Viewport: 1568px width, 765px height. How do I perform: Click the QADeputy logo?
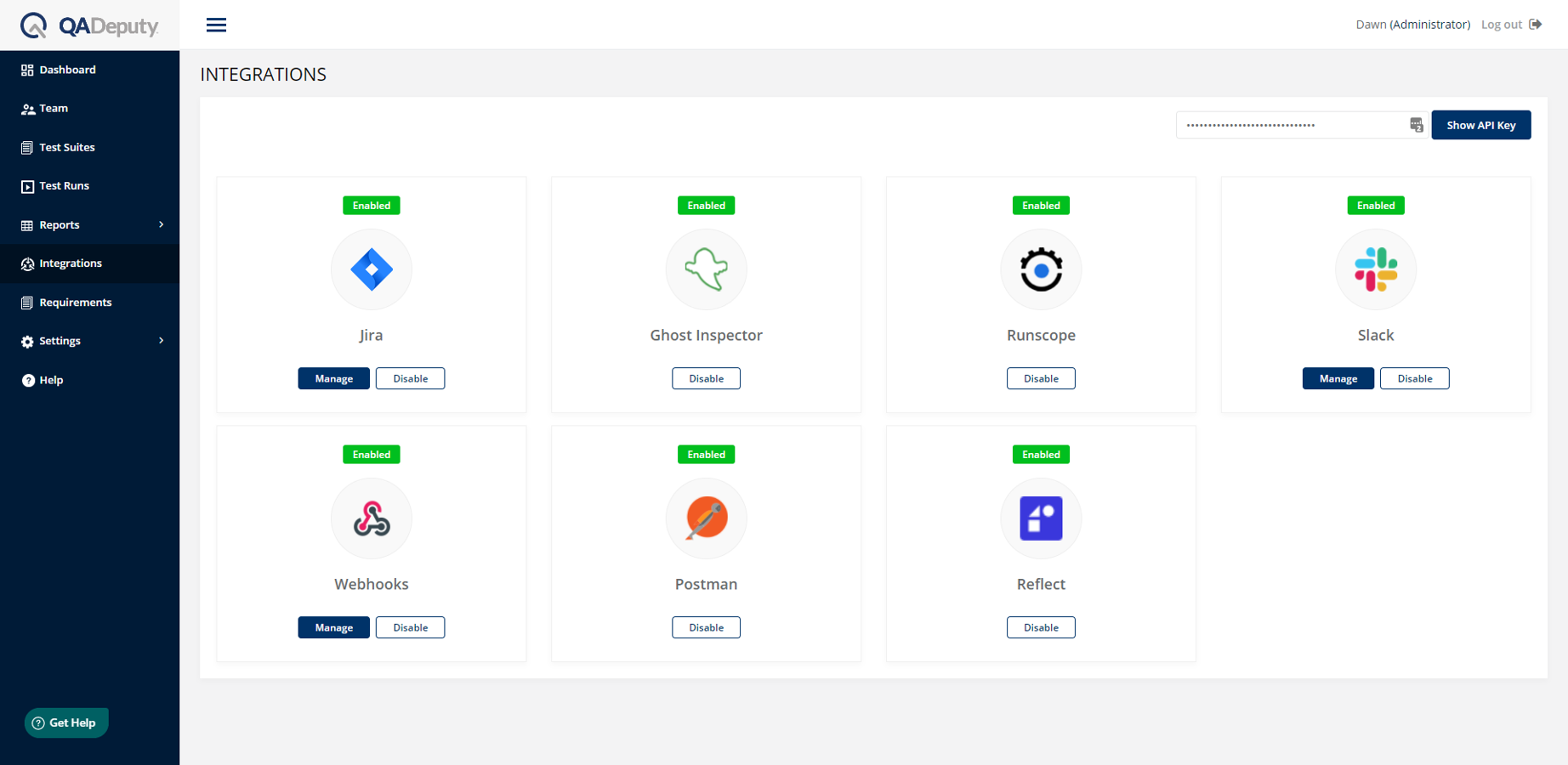[89, 25]
